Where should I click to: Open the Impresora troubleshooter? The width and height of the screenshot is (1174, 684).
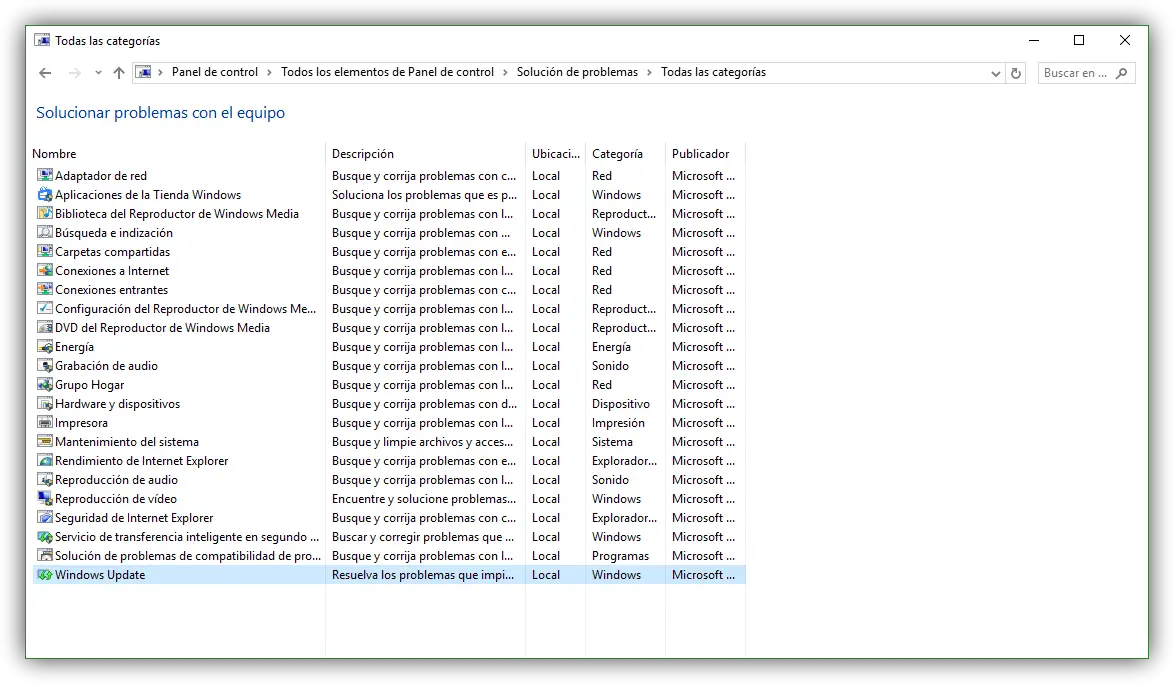pos(82,423)
